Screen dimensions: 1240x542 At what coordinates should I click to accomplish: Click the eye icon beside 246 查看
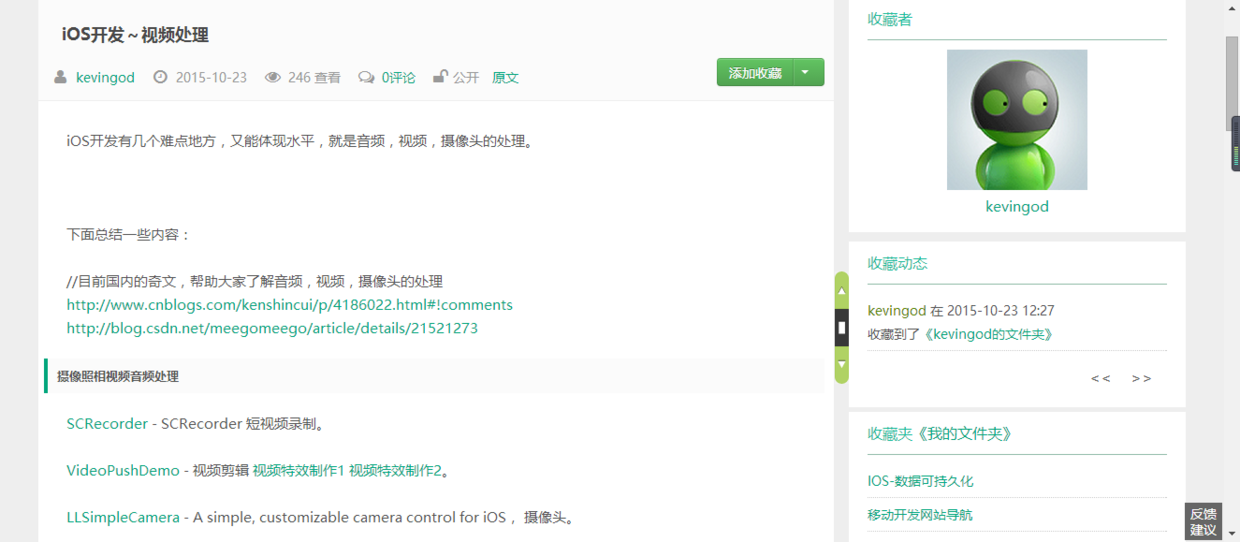click(272, 77)
